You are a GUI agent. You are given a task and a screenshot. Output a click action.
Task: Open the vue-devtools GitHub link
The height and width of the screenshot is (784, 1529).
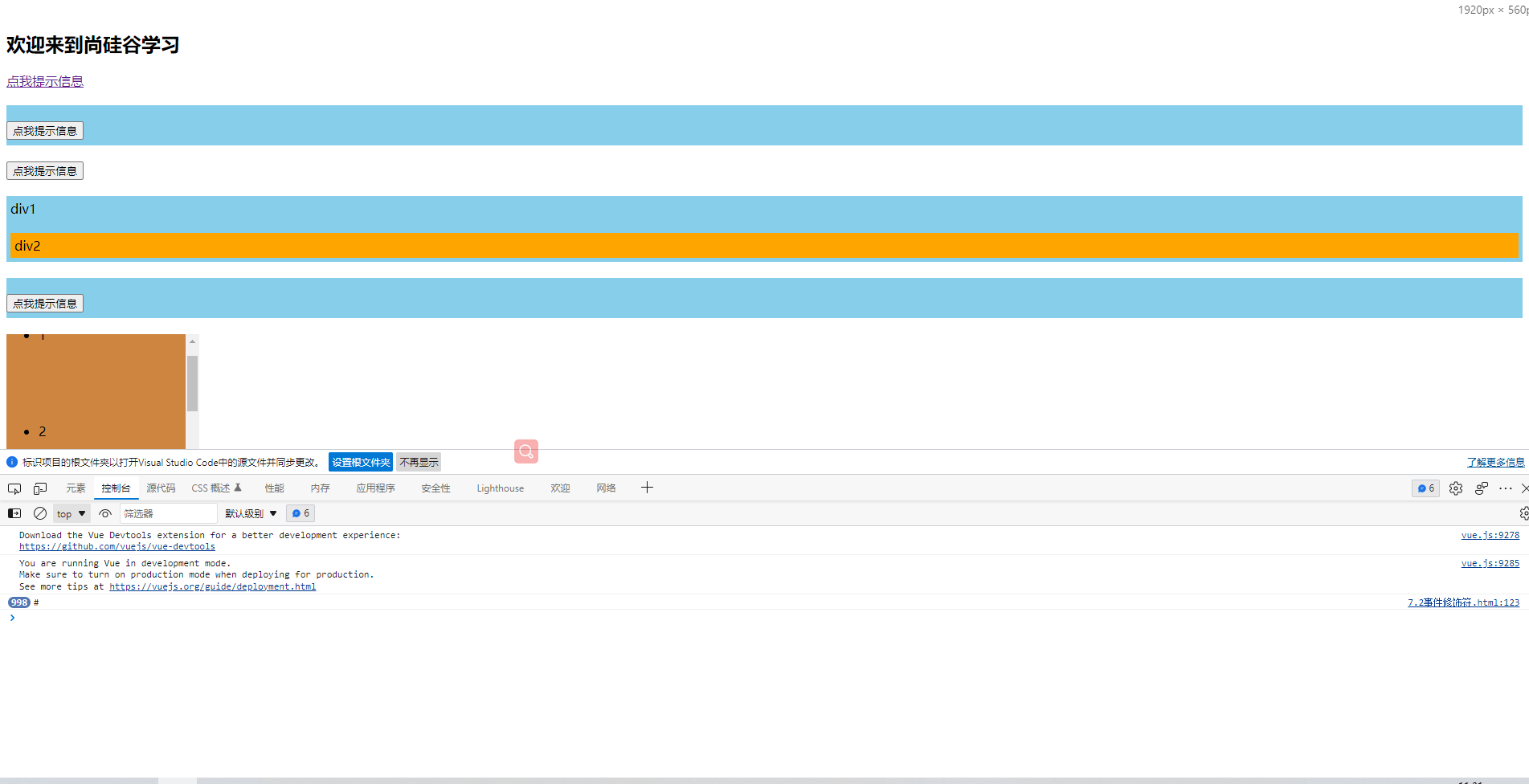click(117, 547)
